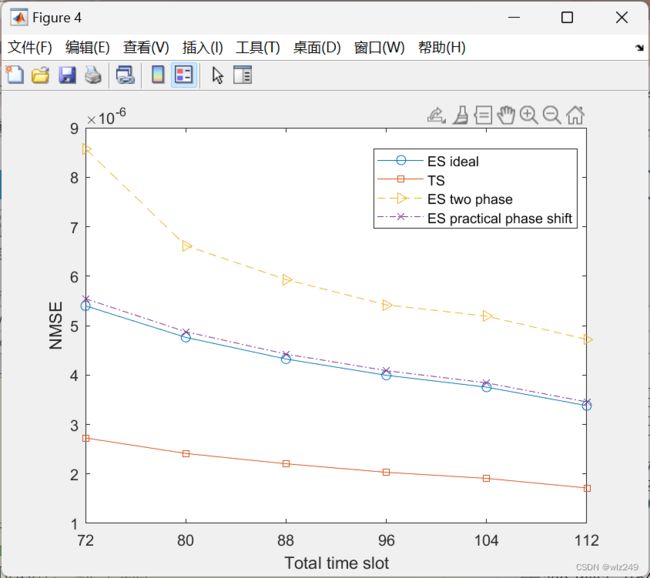650x578 pixels.
Task: Toggle the Insert Legend toolbar button
Action: (184, 75)
